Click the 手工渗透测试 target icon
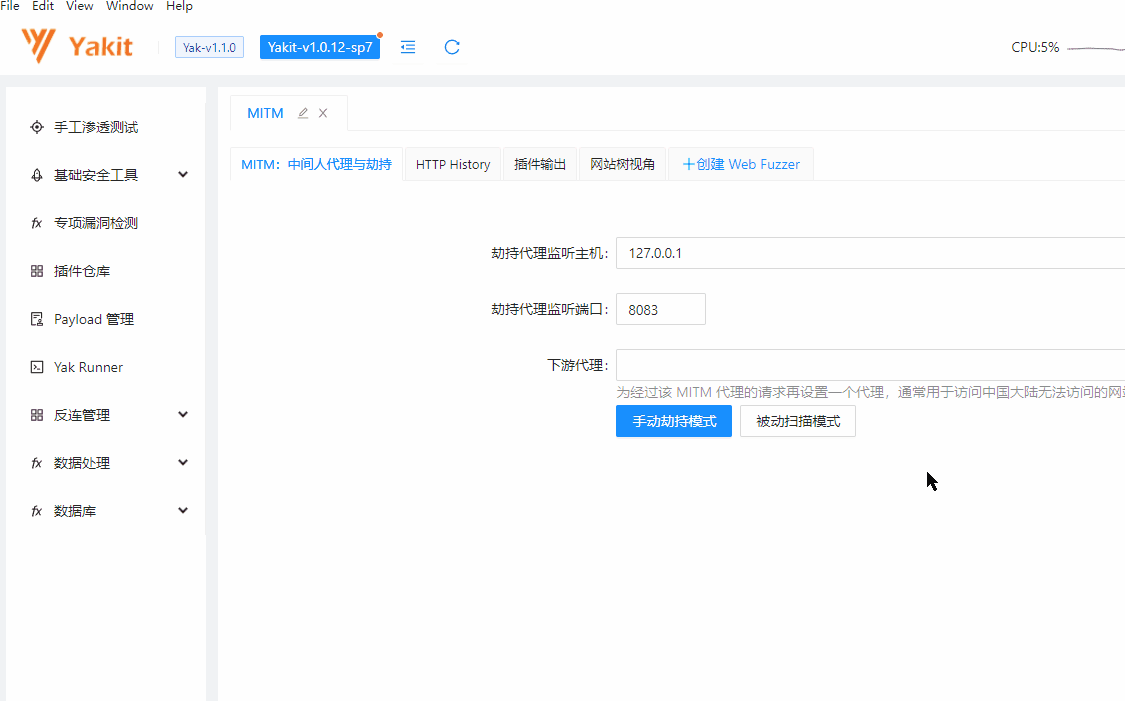Viewport: 1125px width, 701px height. coord(37,127)
